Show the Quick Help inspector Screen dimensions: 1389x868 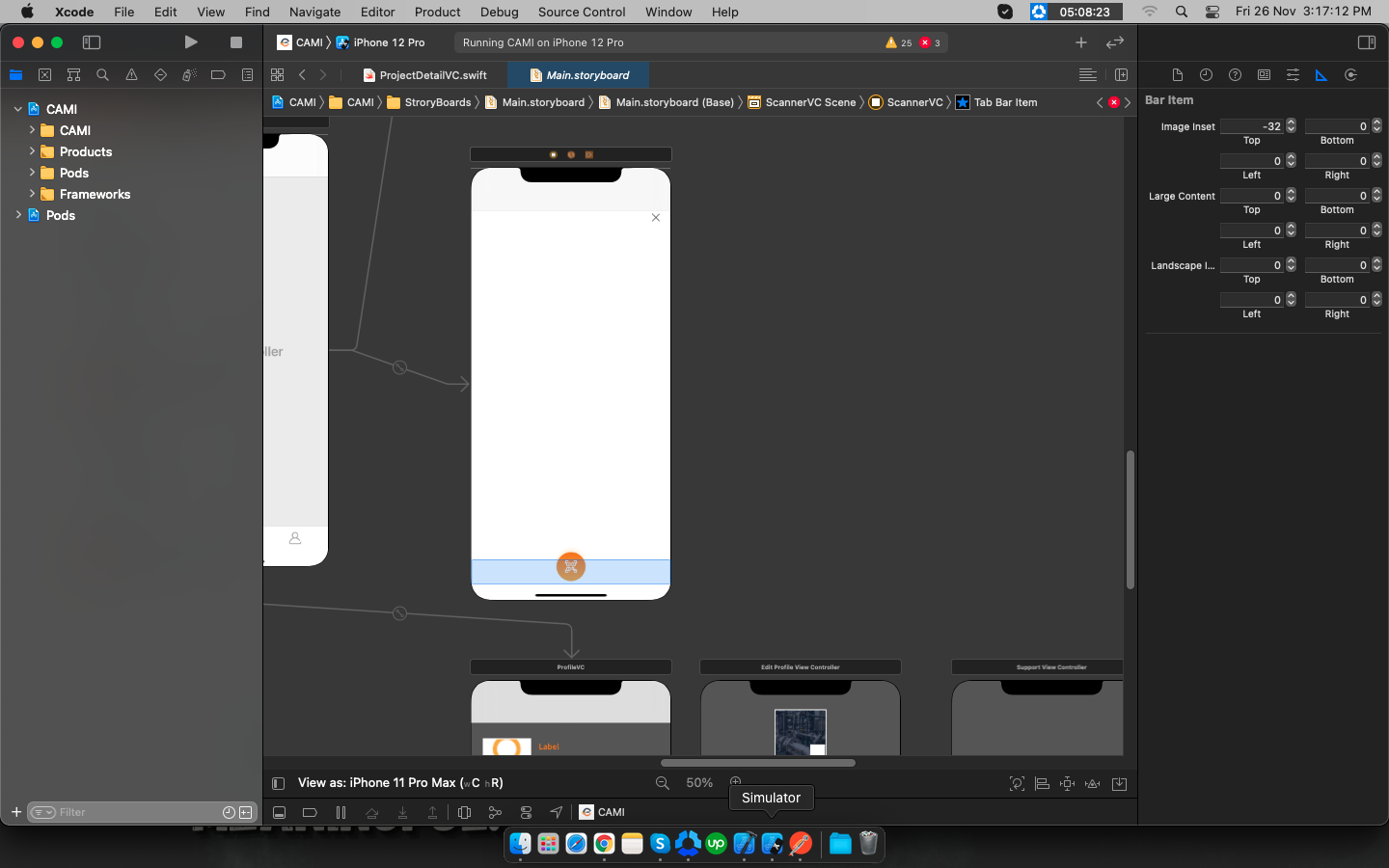1235,75
